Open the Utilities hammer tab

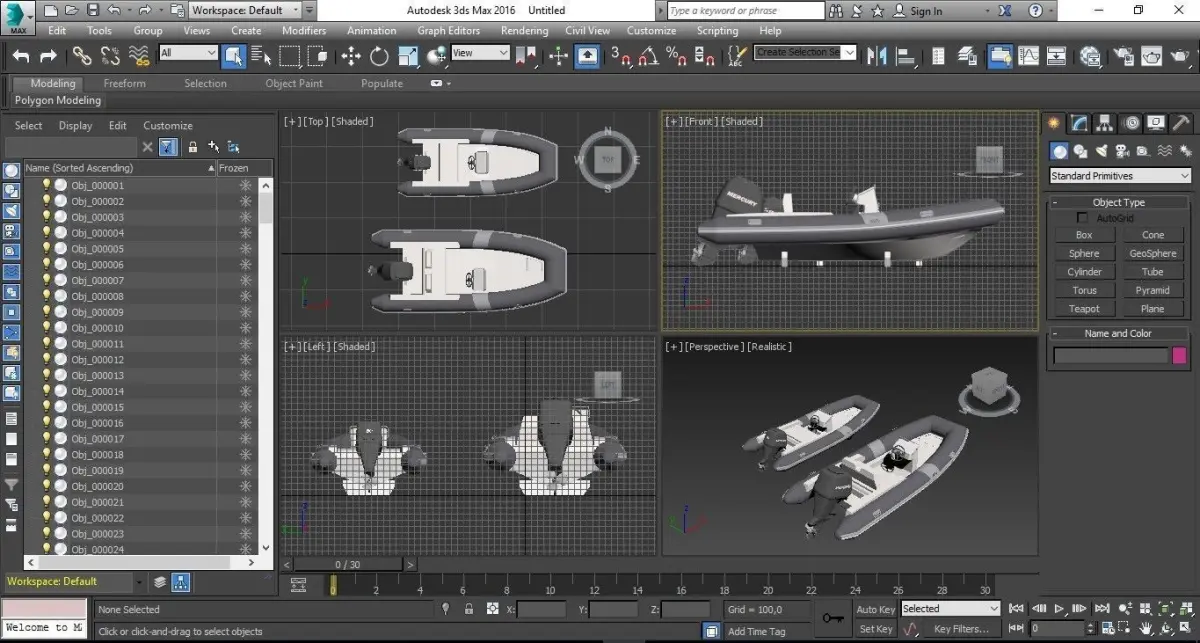click(x=1181, y=123)
